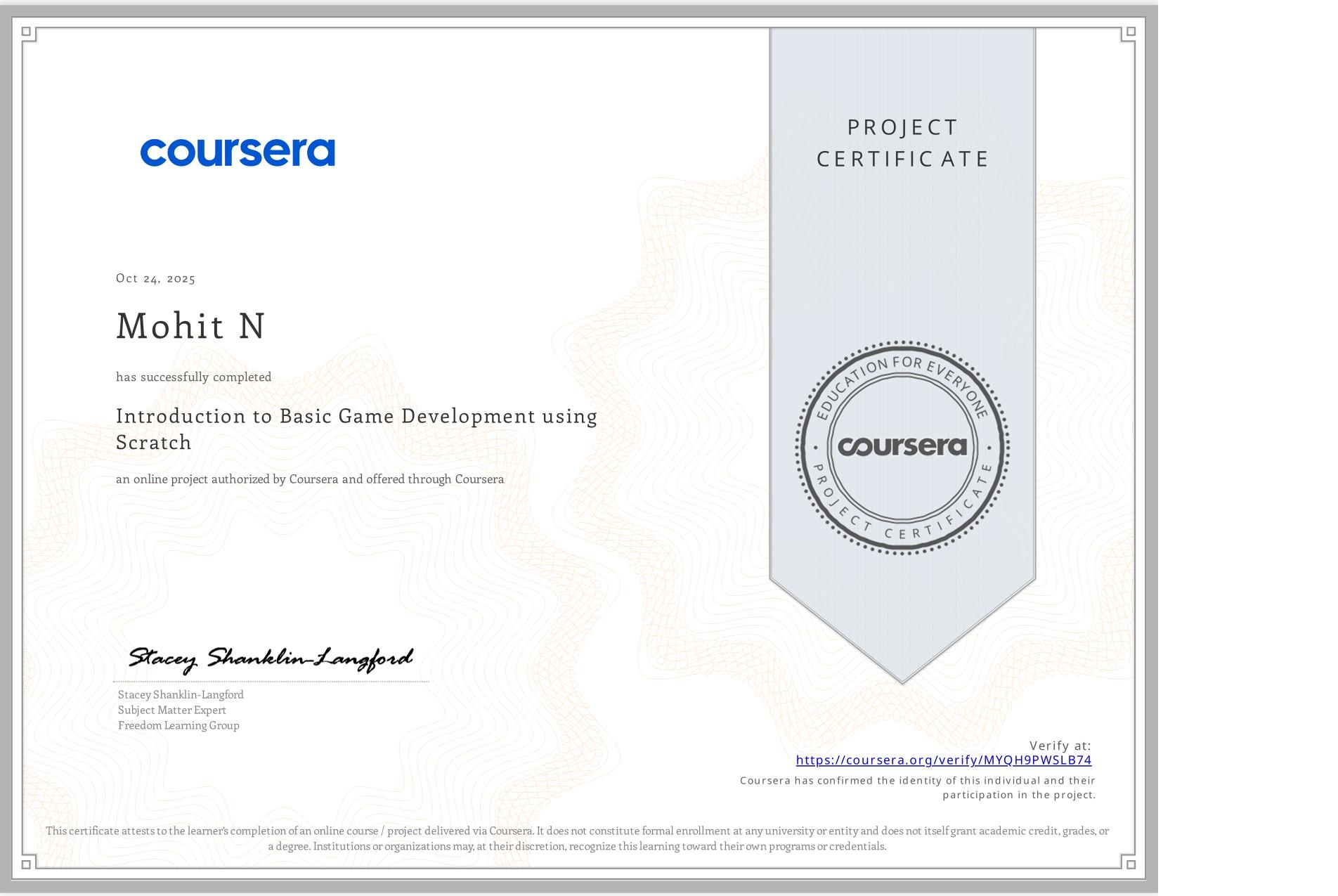Click the printed name 'Stacey Shanklin-Langford'
The width and height of the screenshot is (1338, 896).
pyautogui.click(x=181, y=694)
